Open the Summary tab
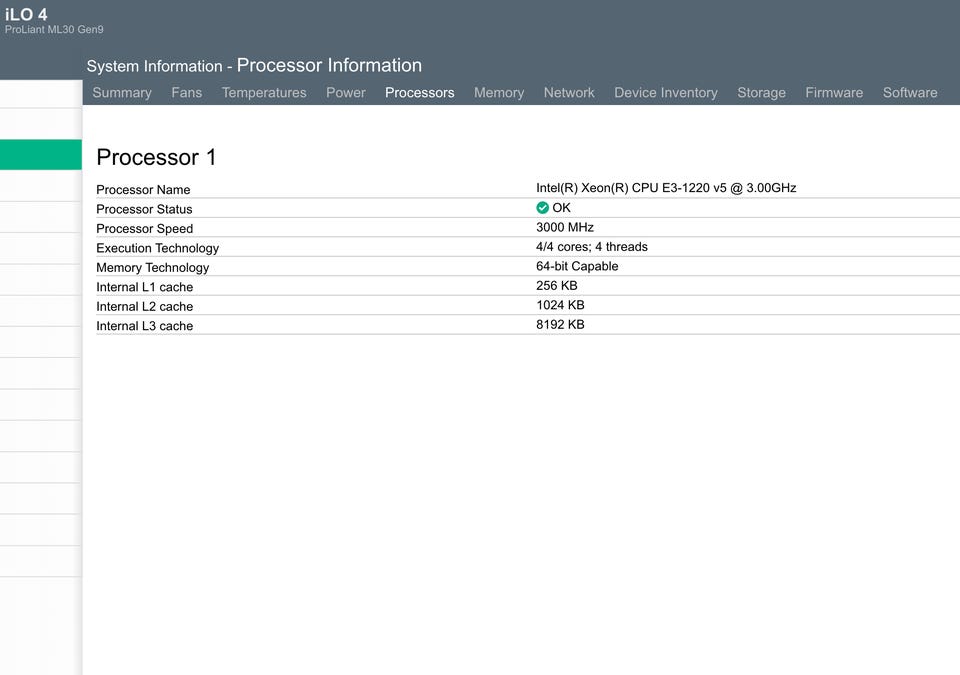The height and width of the screenshot is (675, 960). [x=122, y=93]
